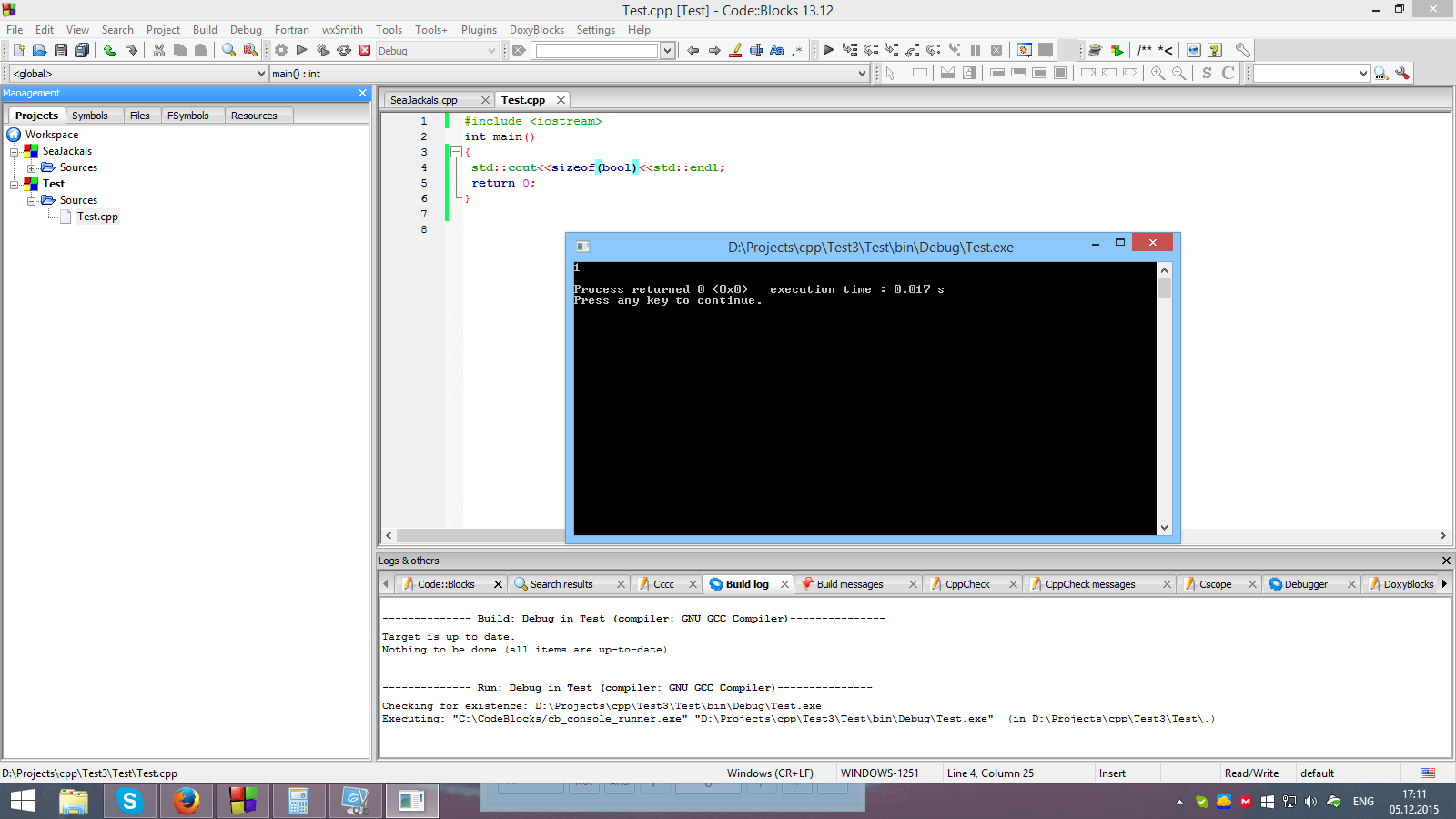Screen dimensions: 1456x819
Task: Build project with gear icon
Action: pos(281,50)
